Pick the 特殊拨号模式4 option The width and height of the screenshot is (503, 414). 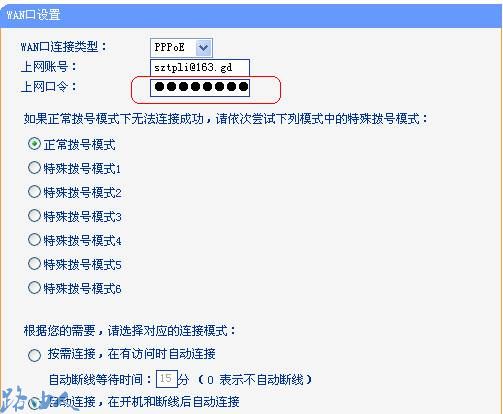tap(34, 240)
